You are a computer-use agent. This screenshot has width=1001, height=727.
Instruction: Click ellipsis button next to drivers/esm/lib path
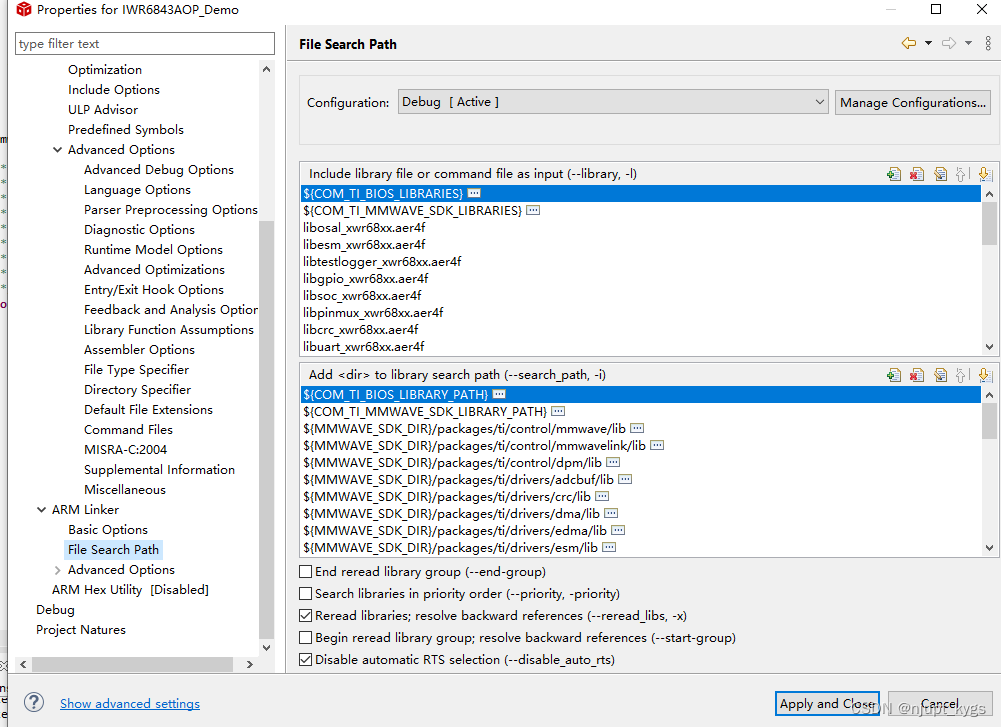[609, 547]
